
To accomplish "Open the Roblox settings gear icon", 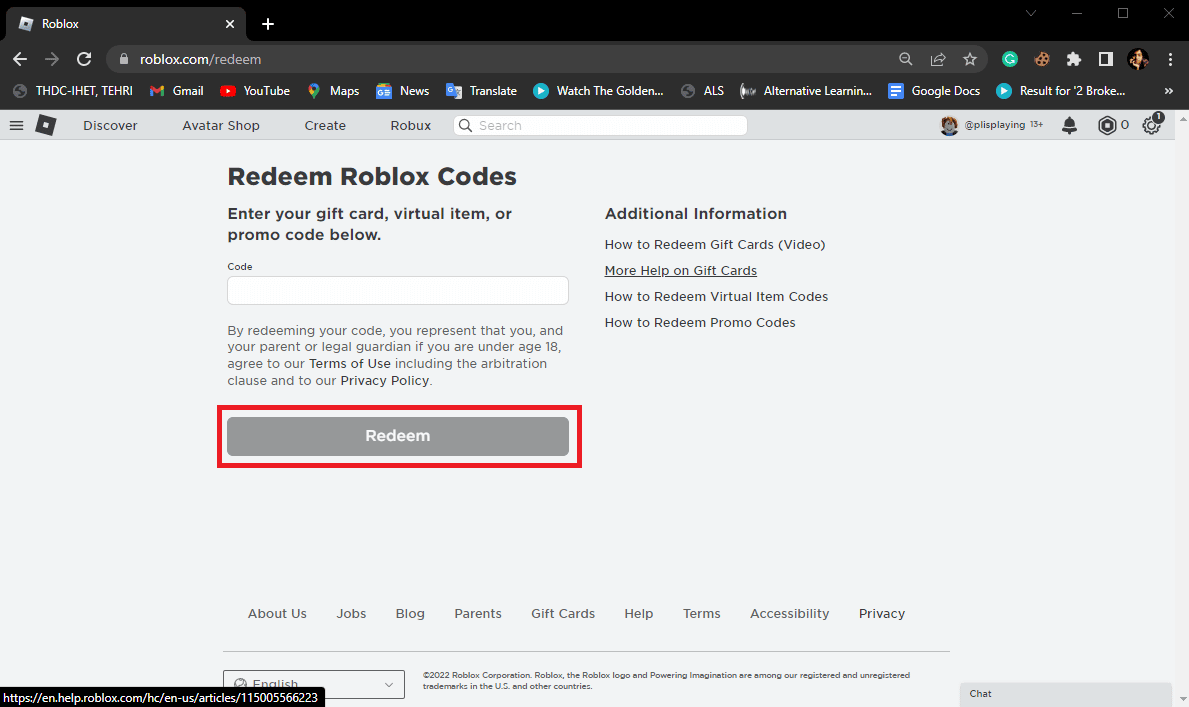I will pos(1152,125).
